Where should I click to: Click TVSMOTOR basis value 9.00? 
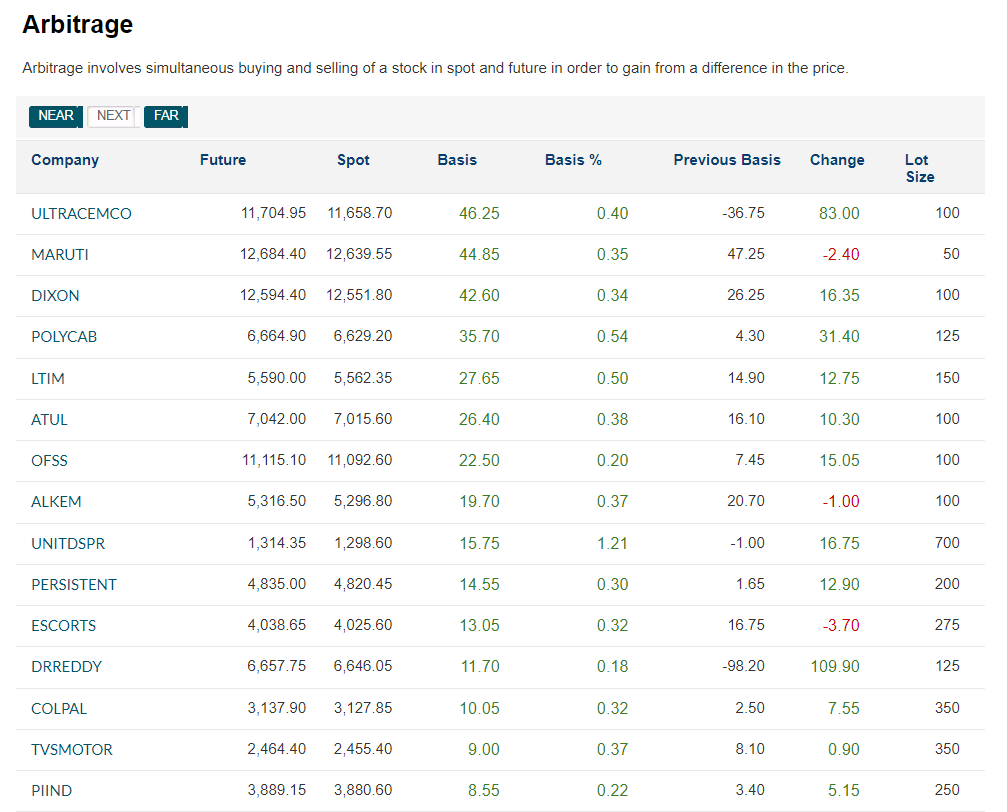484,750
